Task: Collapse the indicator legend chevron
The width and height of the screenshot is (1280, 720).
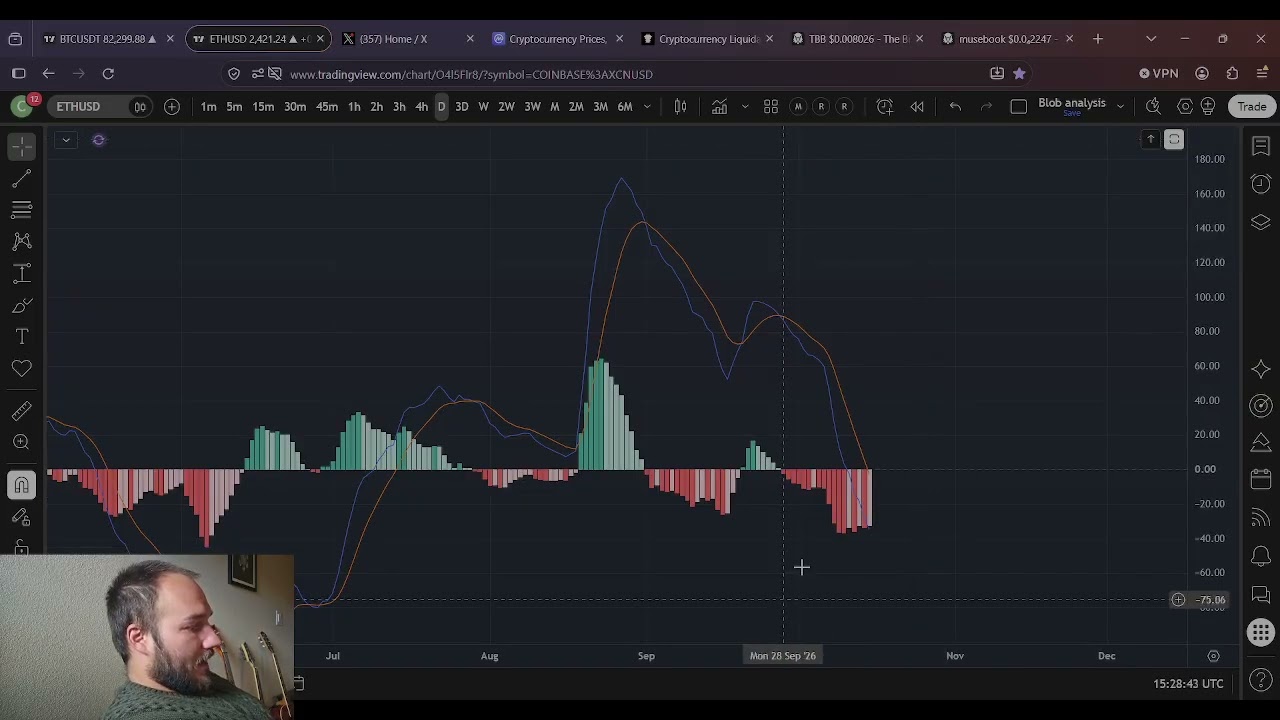Action: click(x=66, y=140)
